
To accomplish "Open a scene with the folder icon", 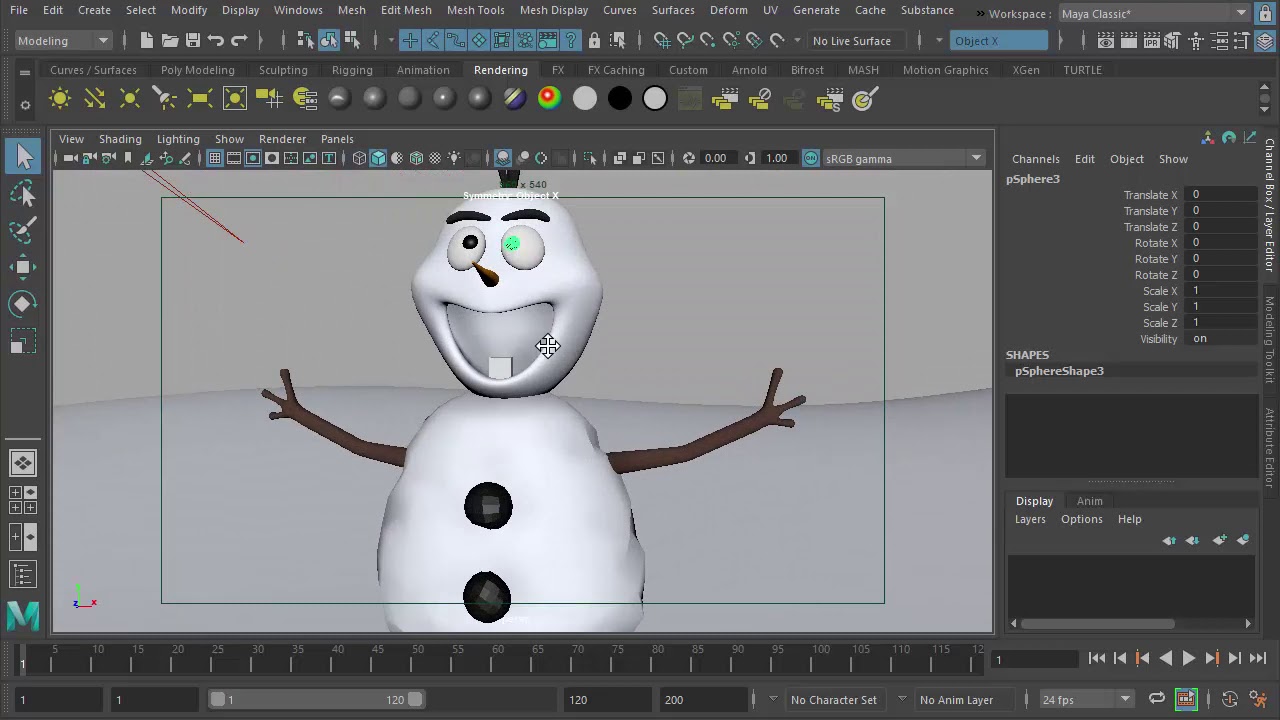I will (x=170, y=41).
